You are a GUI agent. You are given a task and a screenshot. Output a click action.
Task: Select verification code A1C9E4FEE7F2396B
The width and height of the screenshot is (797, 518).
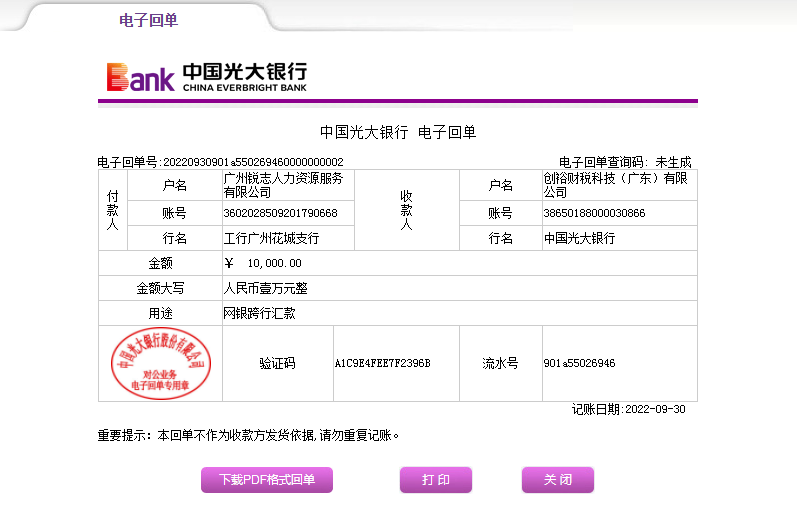[x=382, y=363]
